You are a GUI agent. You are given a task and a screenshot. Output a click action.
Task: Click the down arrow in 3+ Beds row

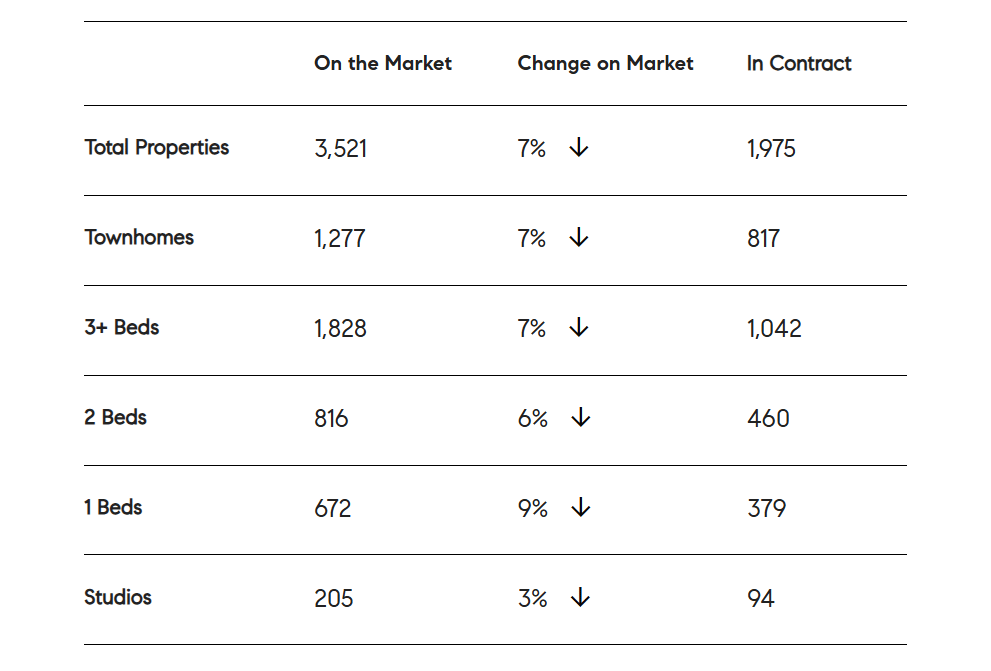[x=579, y=328]
